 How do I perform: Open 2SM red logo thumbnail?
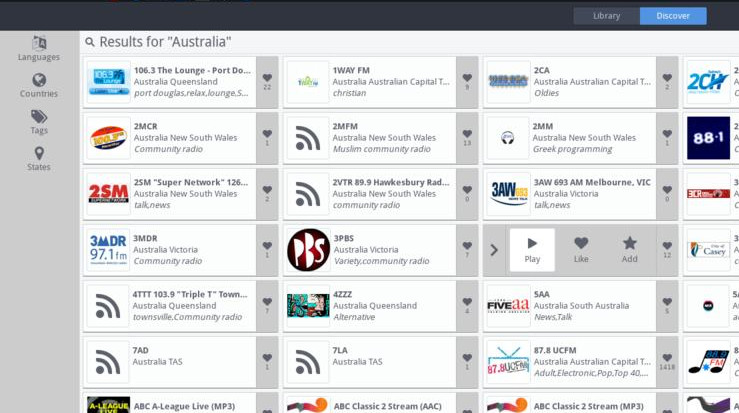(x=108, y=194)
